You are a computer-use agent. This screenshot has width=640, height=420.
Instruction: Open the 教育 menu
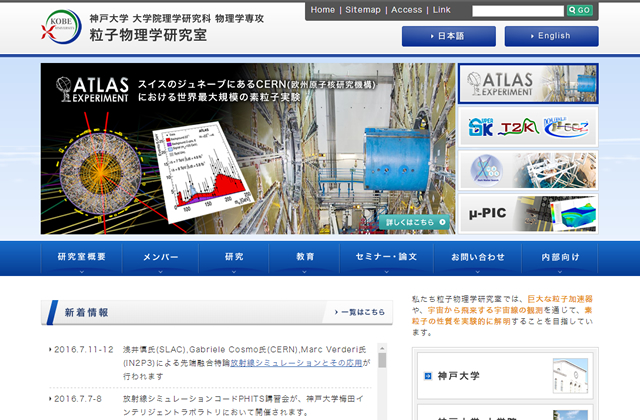tap(304, 259)
